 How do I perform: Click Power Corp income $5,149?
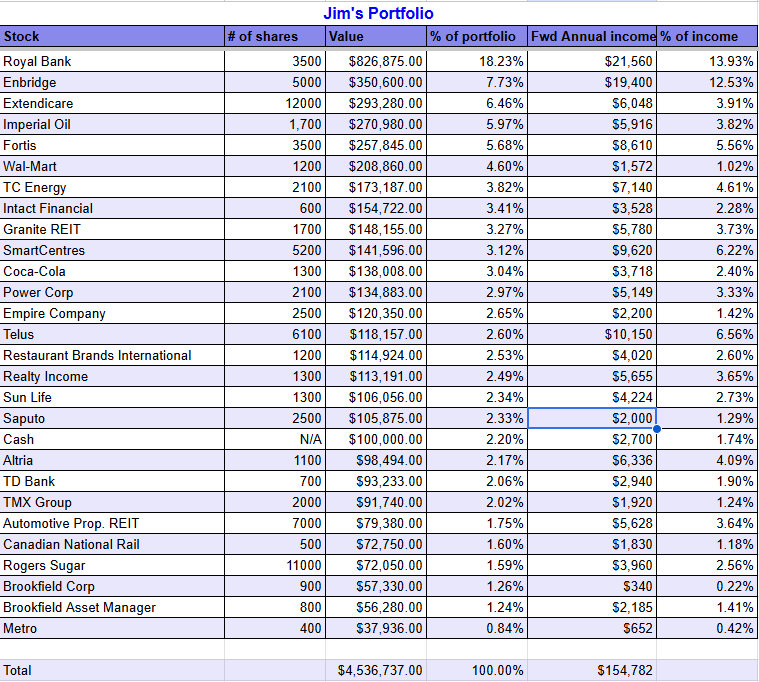592,292
